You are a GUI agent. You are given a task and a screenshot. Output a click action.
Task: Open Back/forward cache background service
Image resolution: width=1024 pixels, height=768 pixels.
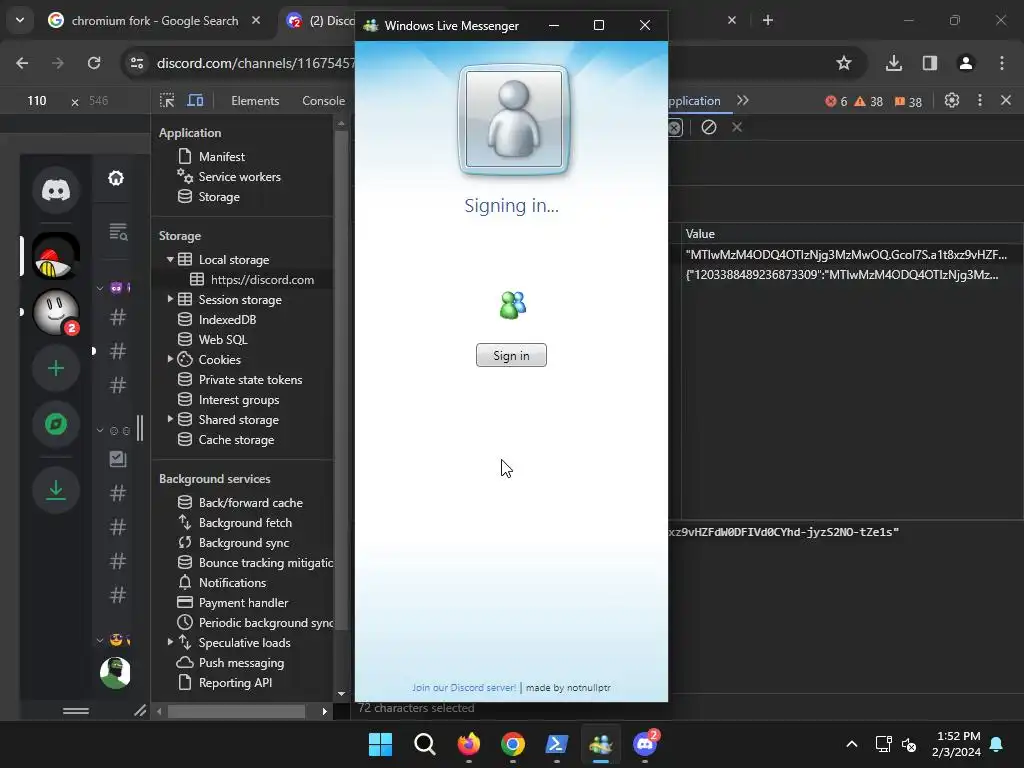click(250, 503)
